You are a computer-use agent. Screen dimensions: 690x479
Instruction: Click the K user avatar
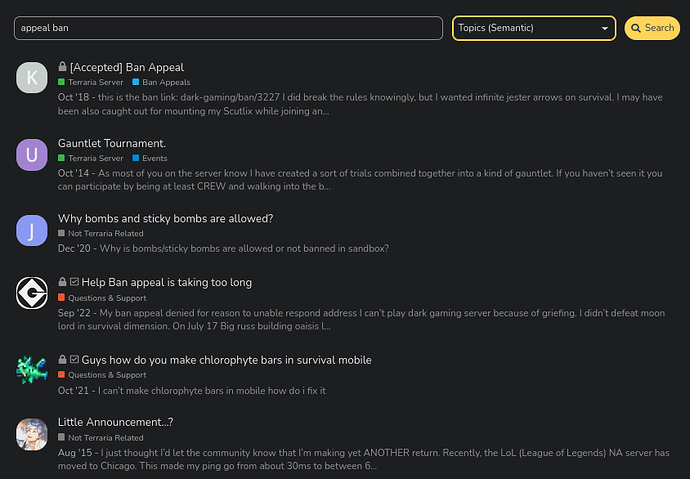32,77
